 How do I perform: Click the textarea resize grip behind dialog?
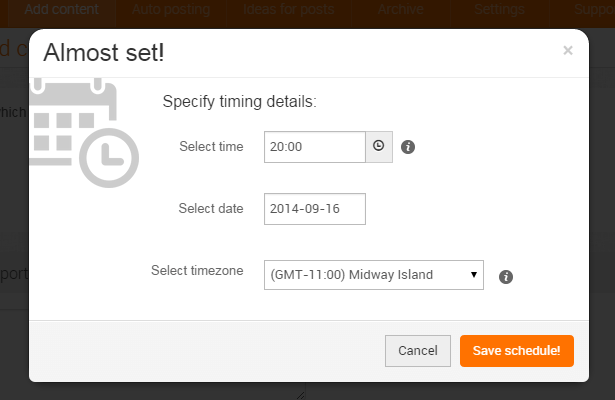(300, 395)
